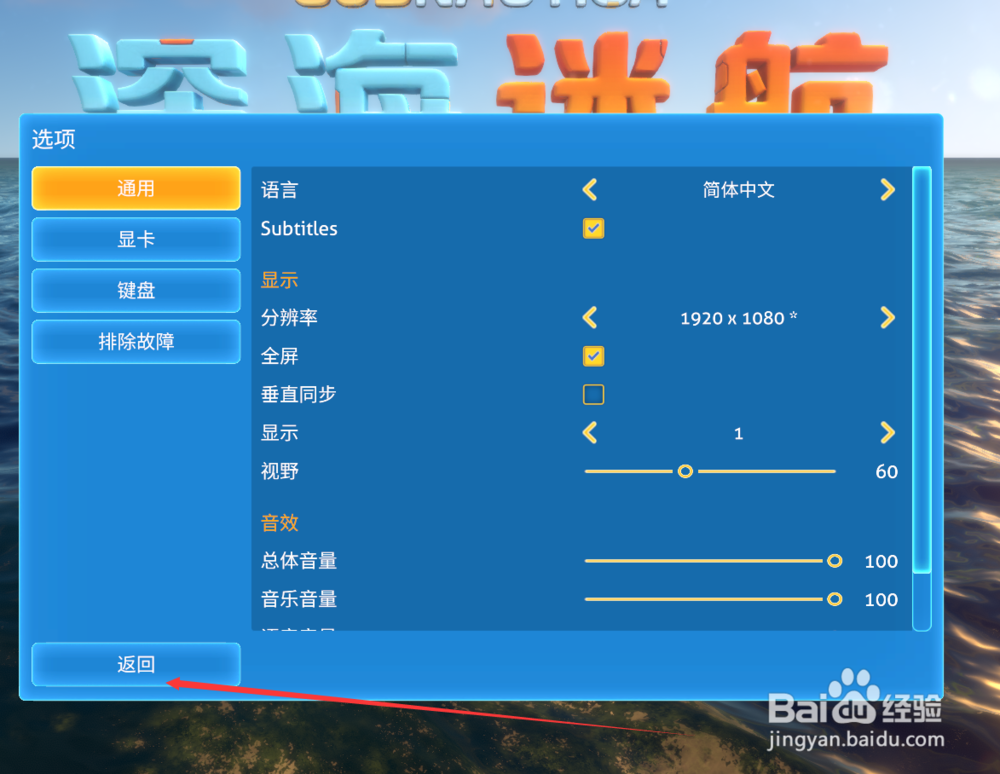Disable the 全屏 fullscreen checkbox
The image size is (1000, 774).
pyautogui.click(x=593, y=356)
